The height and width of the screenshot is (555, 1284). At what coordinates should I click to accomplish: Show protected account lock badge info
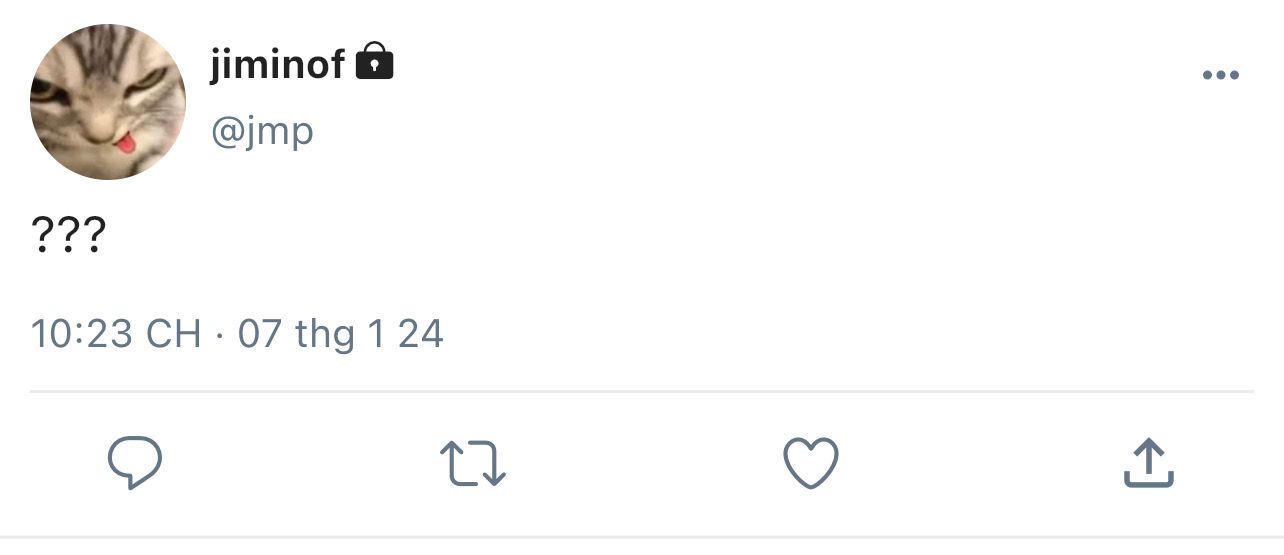375,61
